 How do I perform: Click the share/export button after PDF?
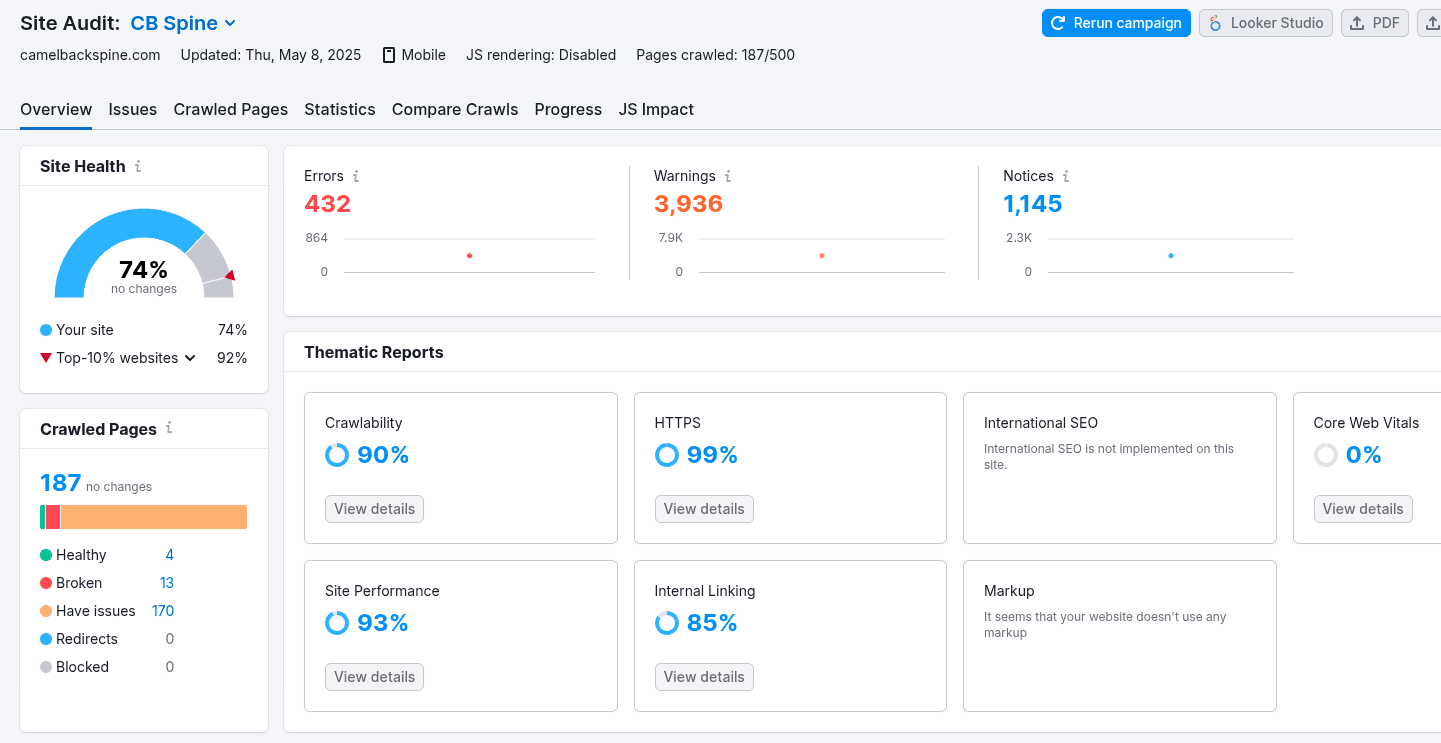coord(1430,23)
